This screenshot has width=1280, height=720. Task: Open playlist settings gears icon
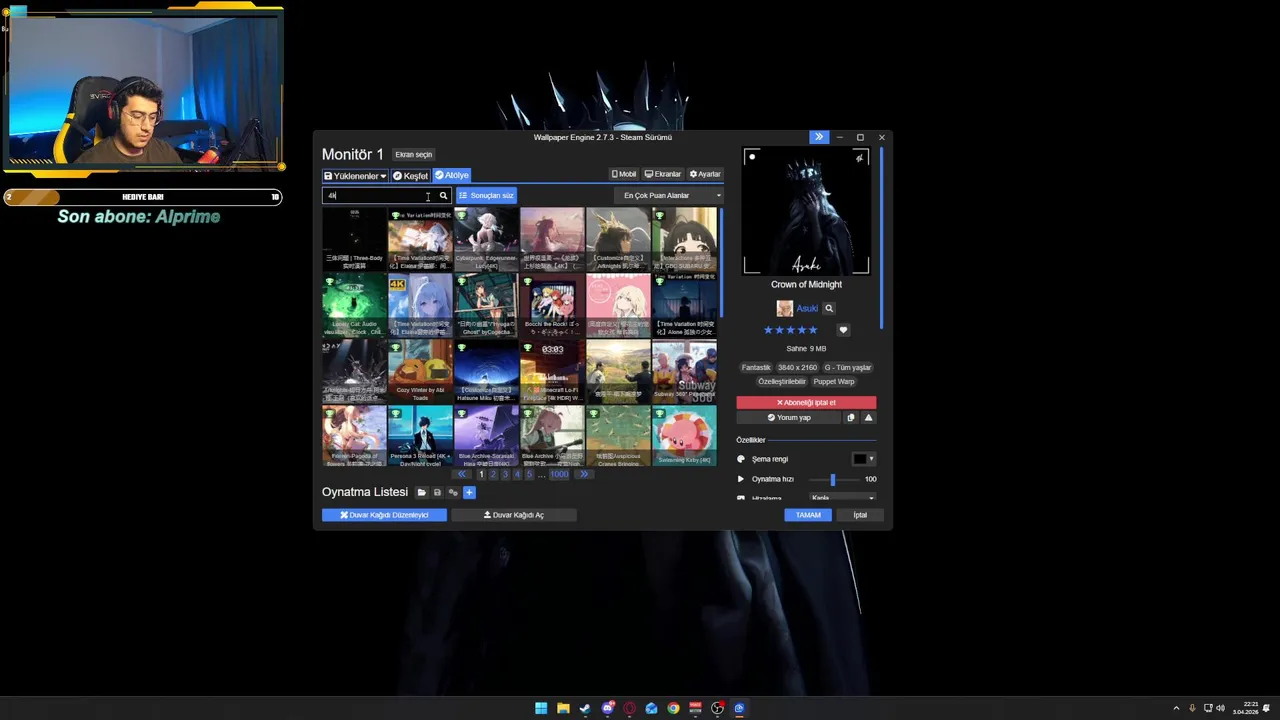coord(453,493)
